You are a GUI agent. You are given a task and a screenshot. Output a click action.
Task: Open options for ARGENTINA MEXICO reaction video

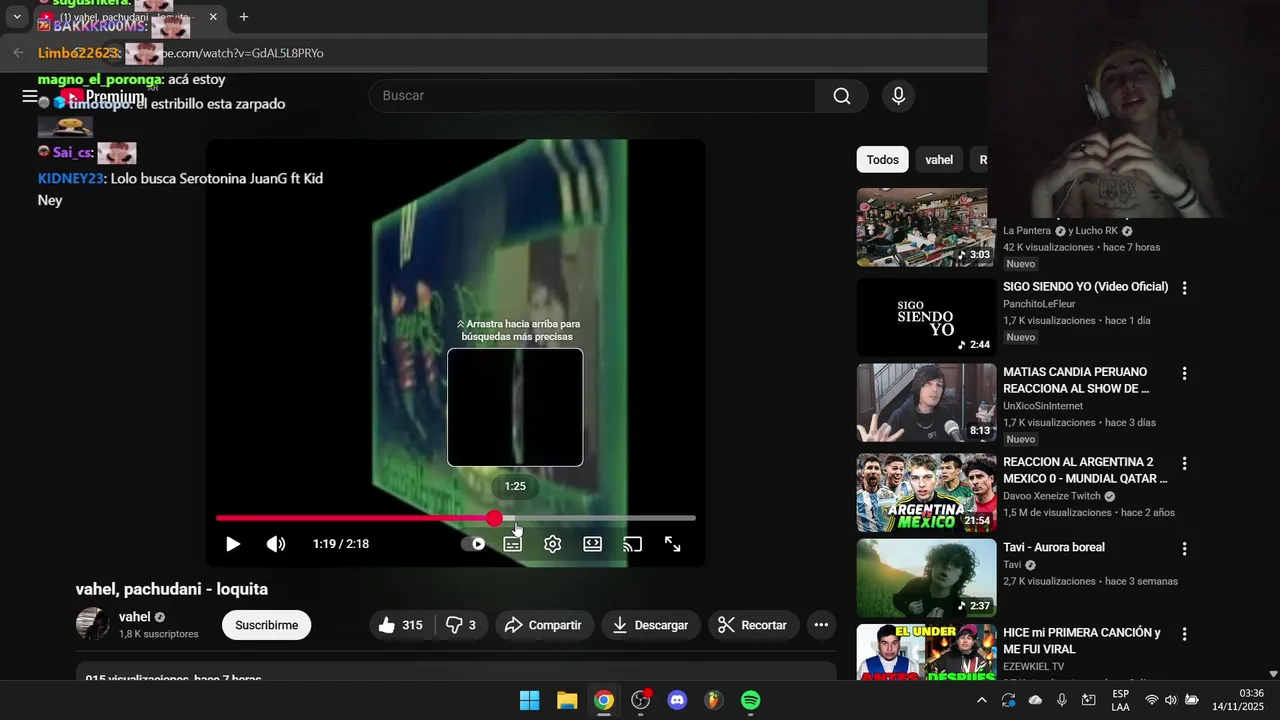coord(1185,464)
